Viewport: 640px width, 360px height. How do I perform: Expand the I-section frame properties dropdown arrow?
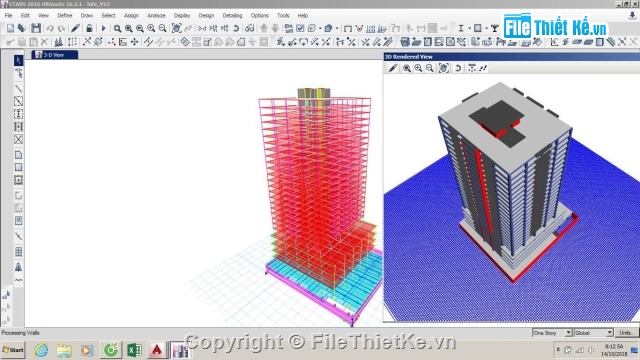[x=469, y=28]
